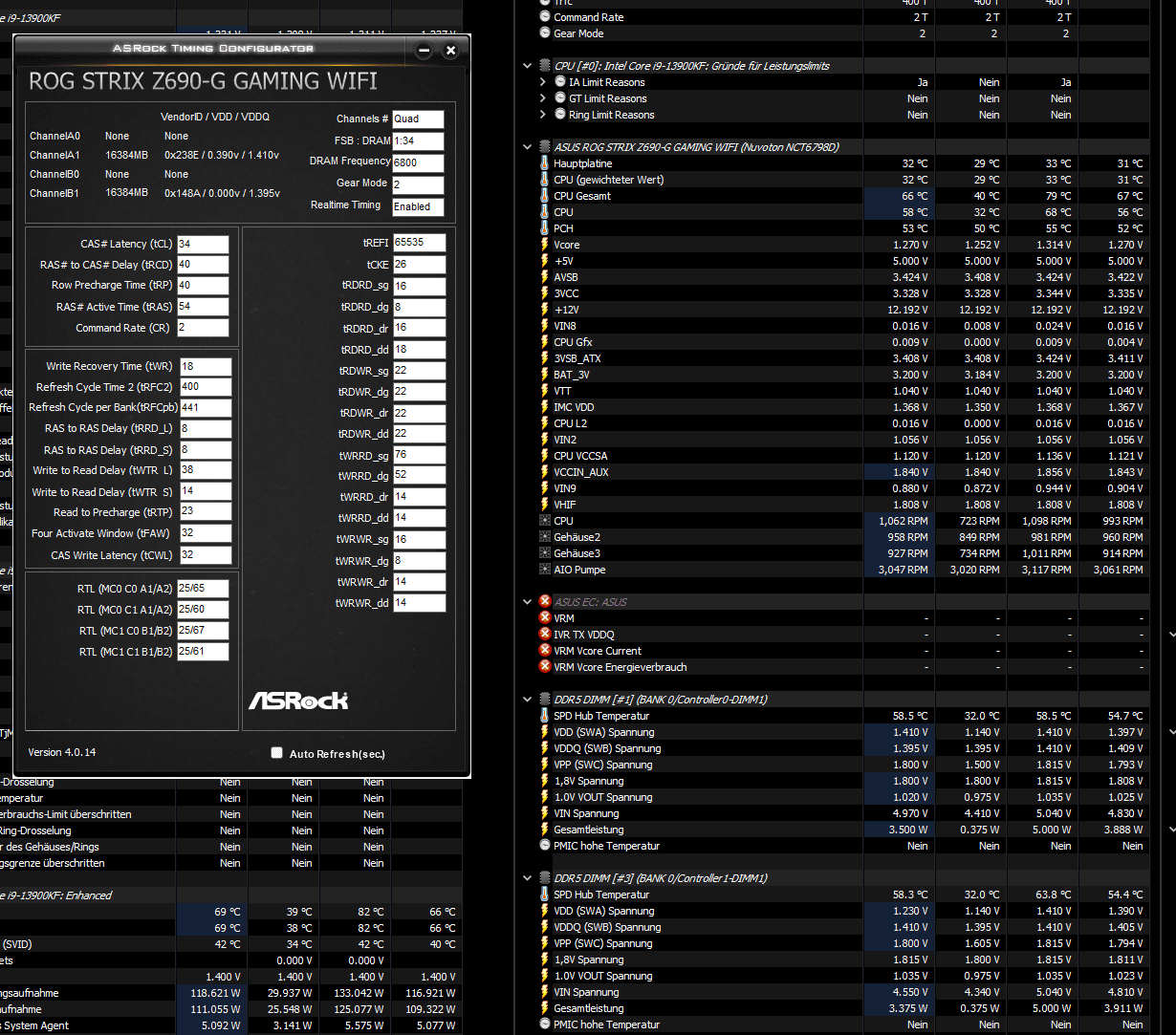The height and width of the screenshot is (1035, 1176).
Task: Select the CPU Gesamt thermometer icon
Action: click(545, 196)
